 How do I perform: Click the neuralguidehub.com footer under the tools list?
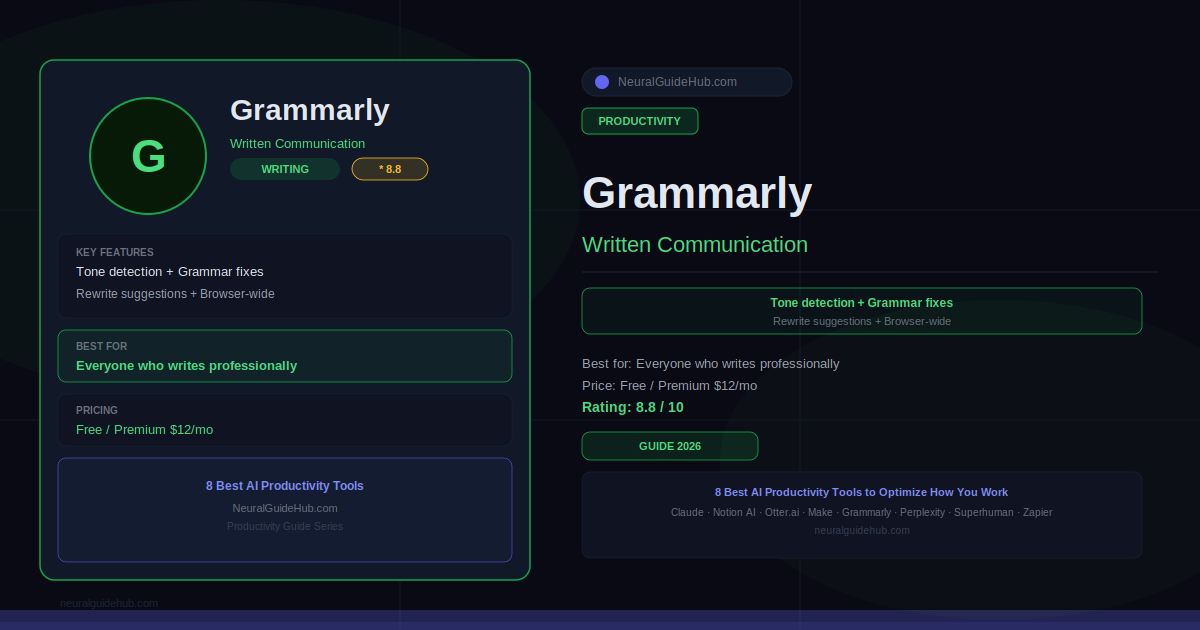[x=861, y=530]
